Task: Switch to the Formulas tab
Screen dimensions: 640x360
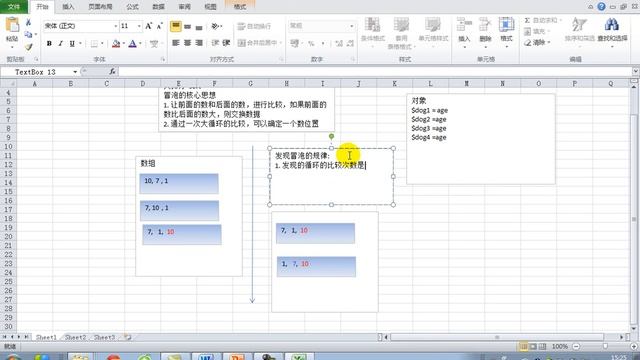Action: point(132,7)
